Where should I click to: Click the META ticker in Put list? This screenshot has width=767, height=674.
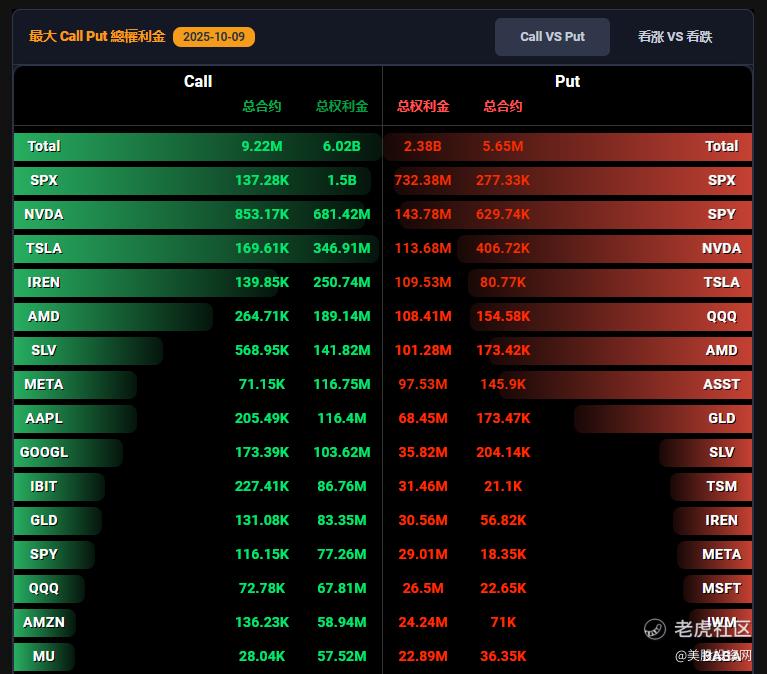(722, 554)
